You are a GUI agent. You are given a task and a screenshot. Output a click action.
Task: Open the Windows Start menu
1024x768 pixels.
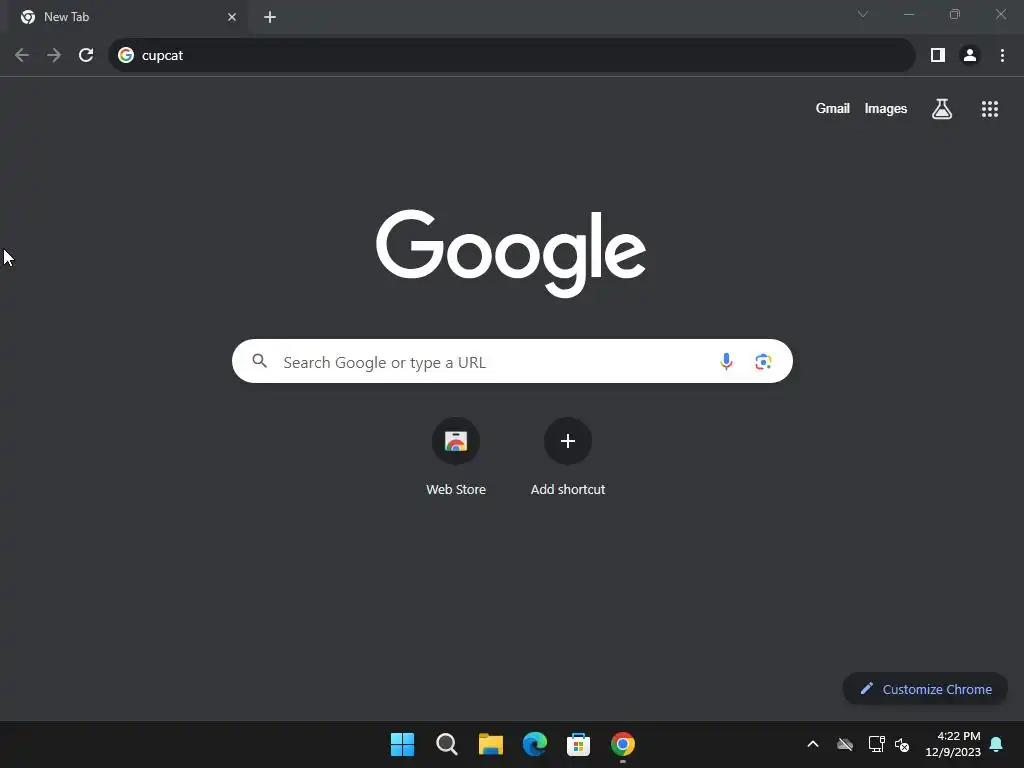[x=402, y=744]
